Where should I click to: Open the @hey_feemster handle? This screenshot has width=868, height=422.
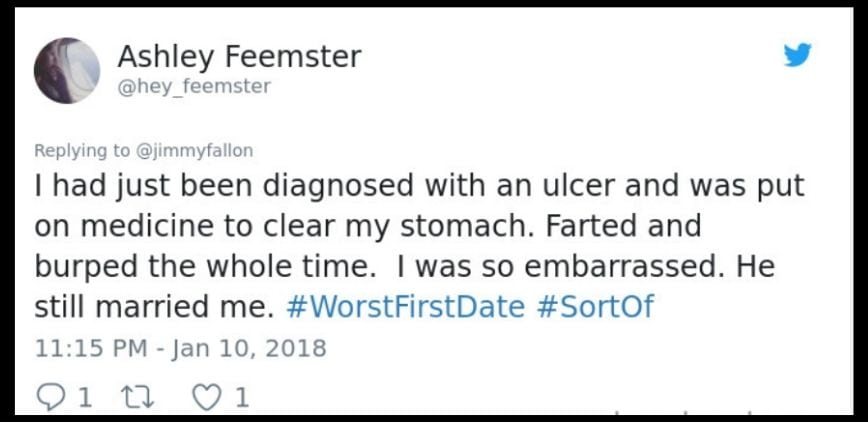[194, 87]
